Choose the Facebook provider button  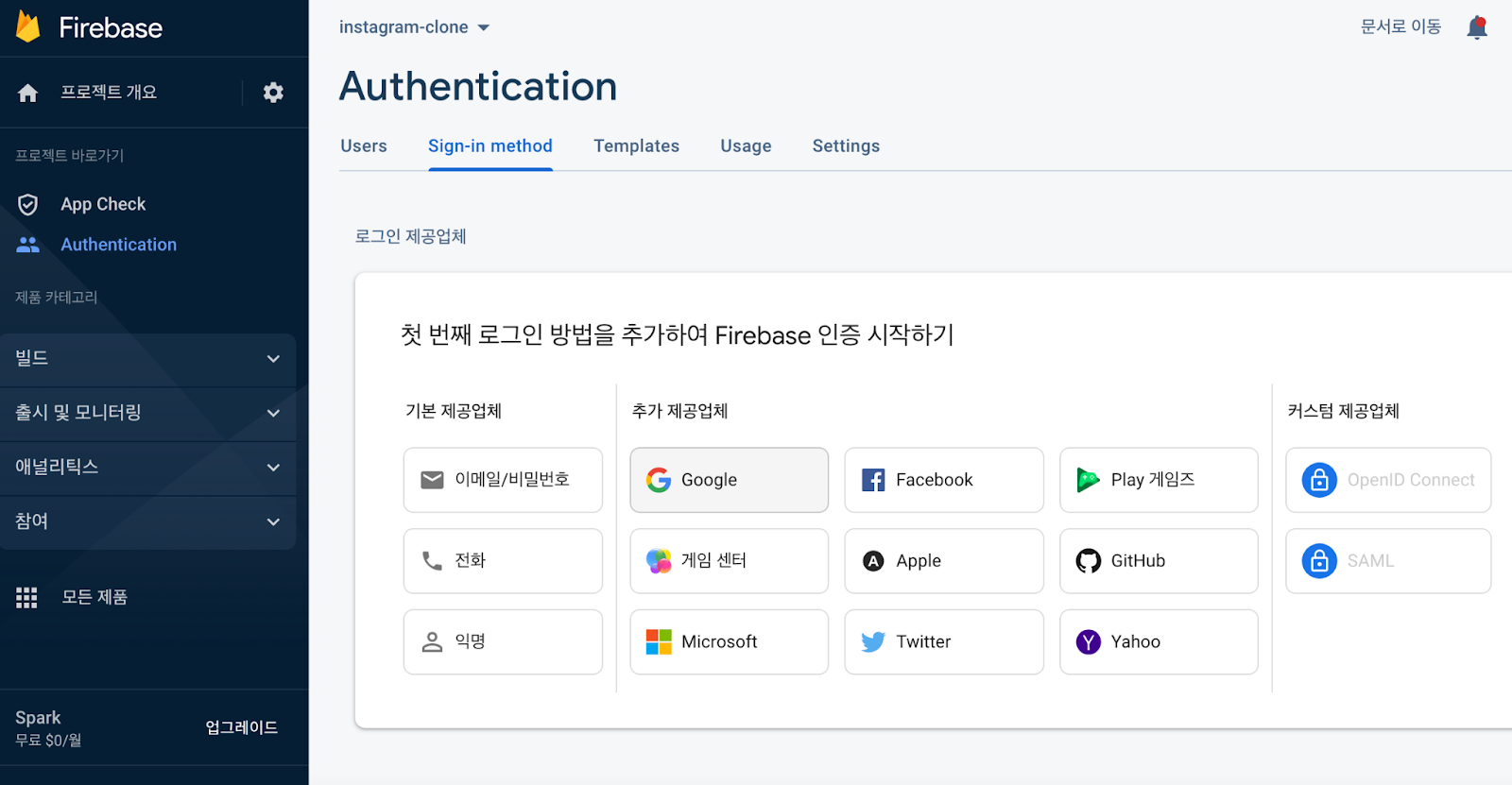(x=944, y=480)
